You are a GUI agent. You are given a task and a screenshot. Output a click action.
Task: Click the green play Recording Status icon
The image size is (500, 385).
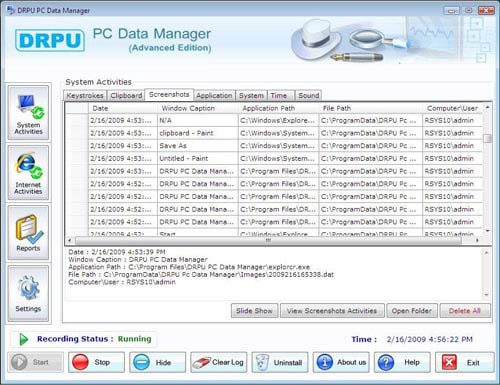coord(23,339)
